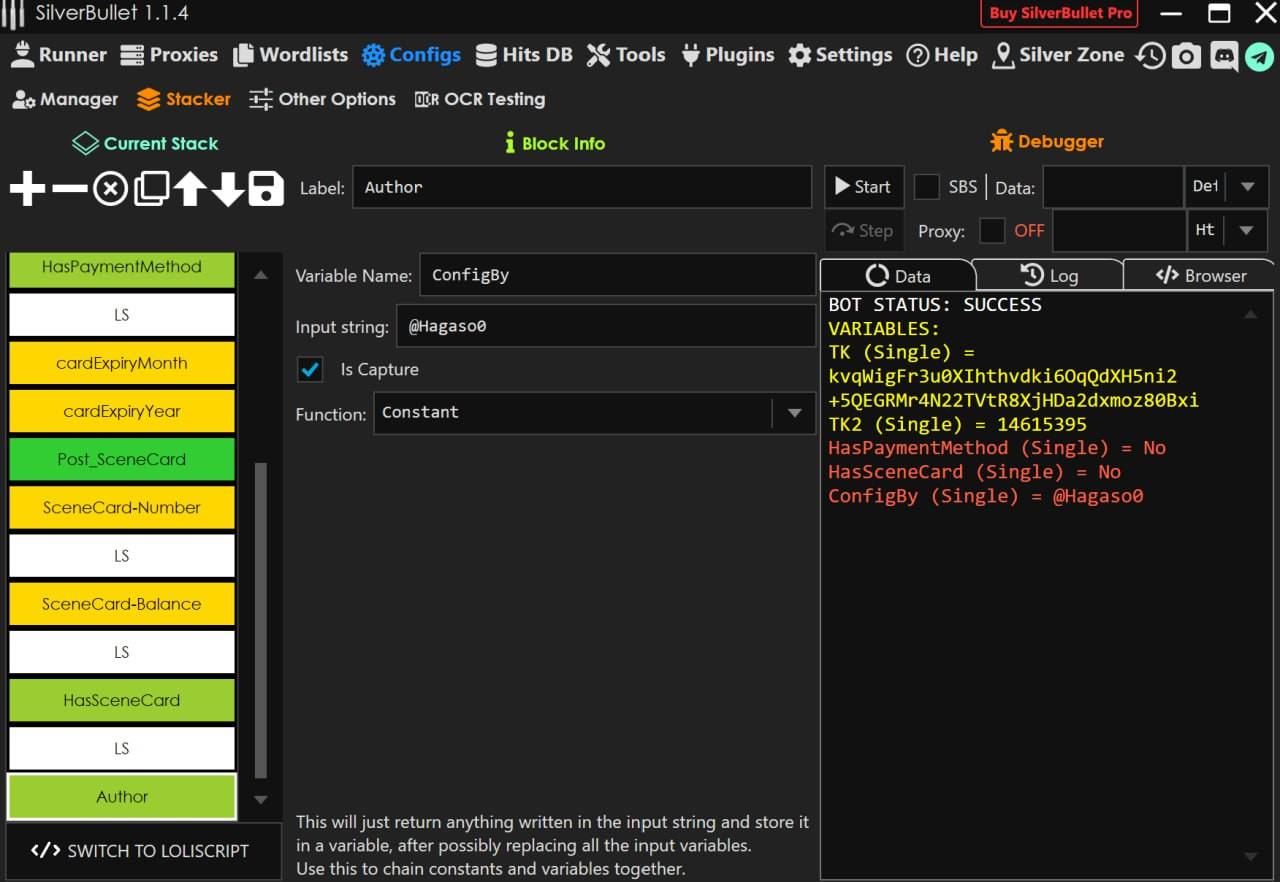This screenshot has height=882, width=1280.
Task: Expand the Function dropdown showing Constant
Action: click(794, 413)
